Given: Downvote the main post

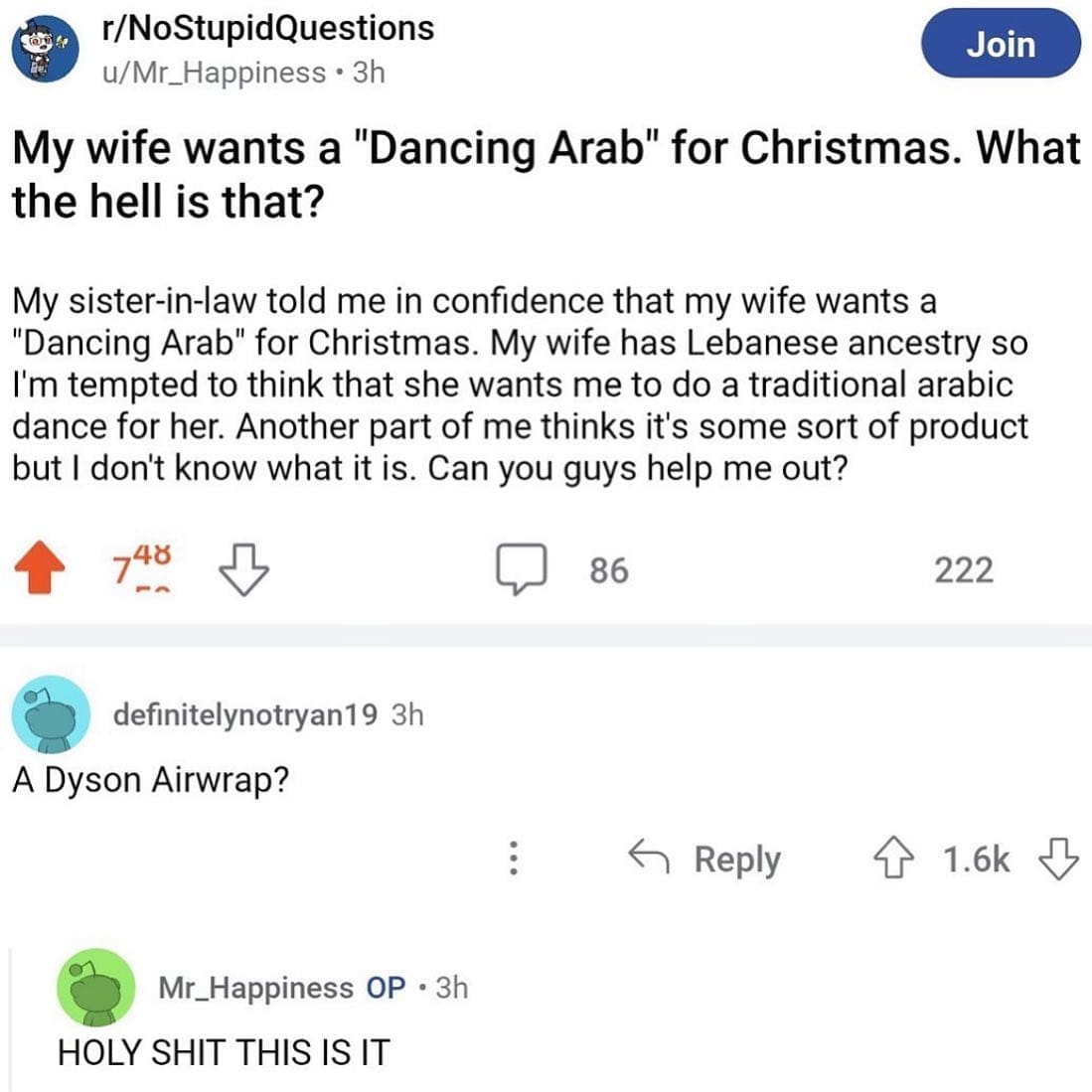Looking at the screenshot, I should point(243,571).
